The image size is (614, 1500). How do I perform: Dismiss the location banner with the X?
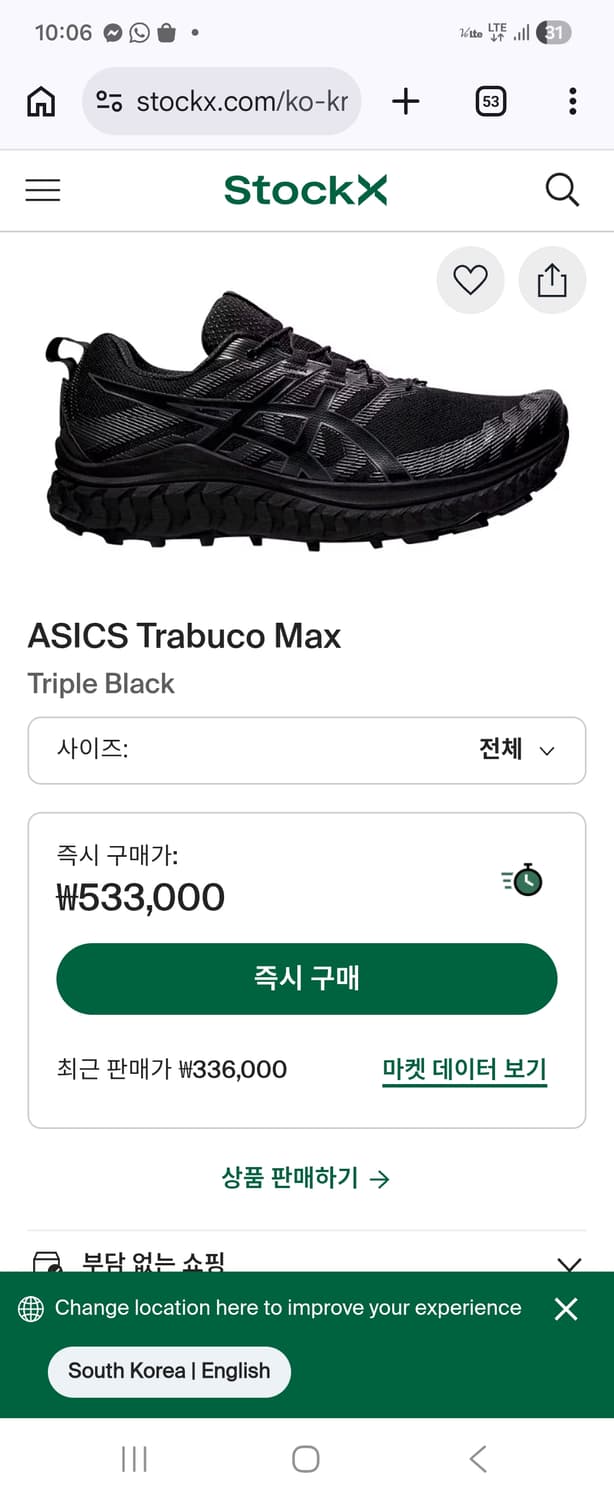pos(566,1308)
